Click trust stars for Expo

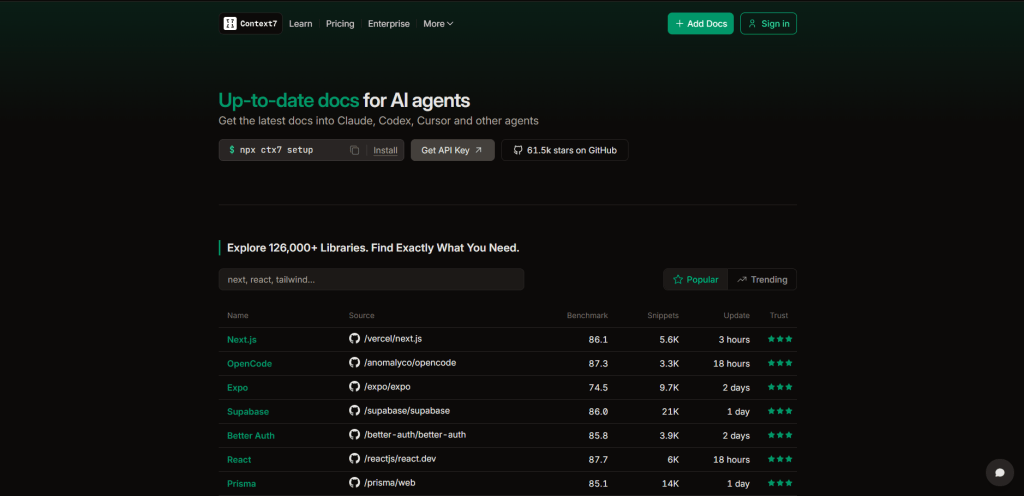coord(780,387)
